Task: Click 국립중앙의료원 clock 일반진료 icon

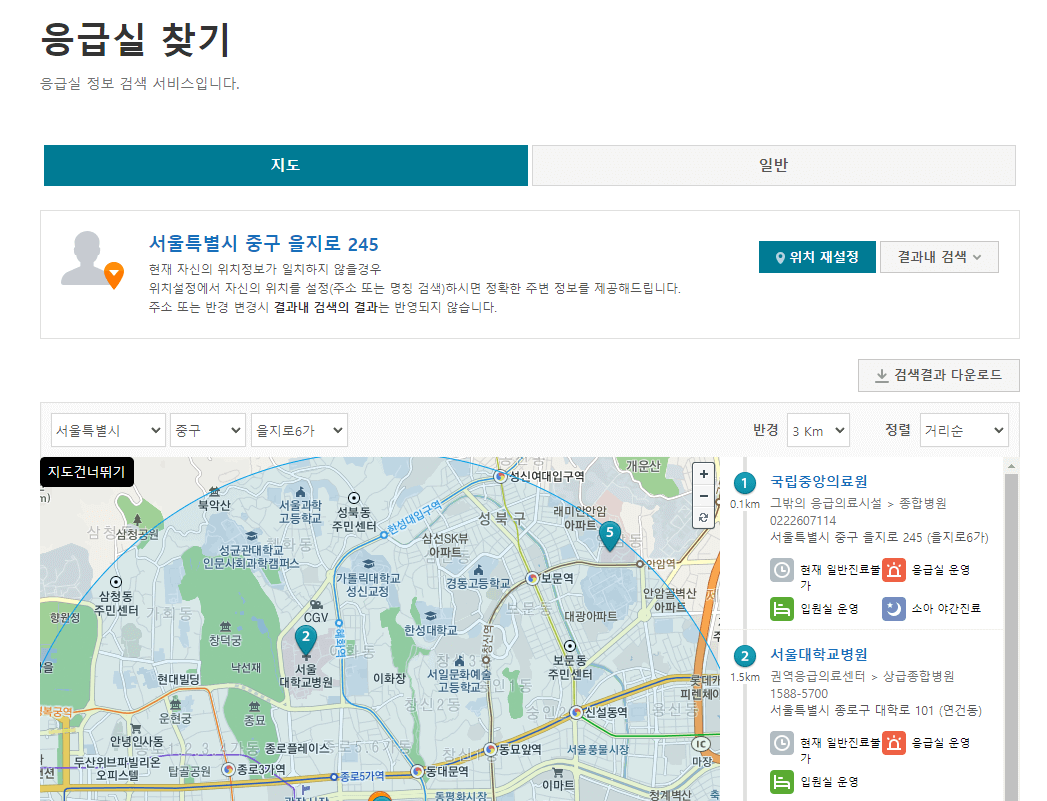Action: coord(782,570)
